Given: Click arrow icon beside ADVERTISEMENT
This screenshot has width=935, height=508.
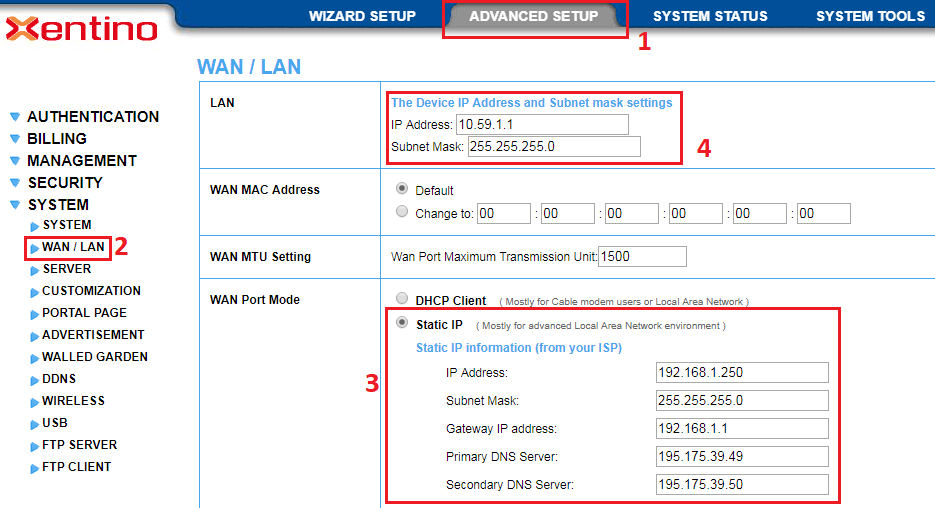Looking at the screenshot, I should click(35, 336).
